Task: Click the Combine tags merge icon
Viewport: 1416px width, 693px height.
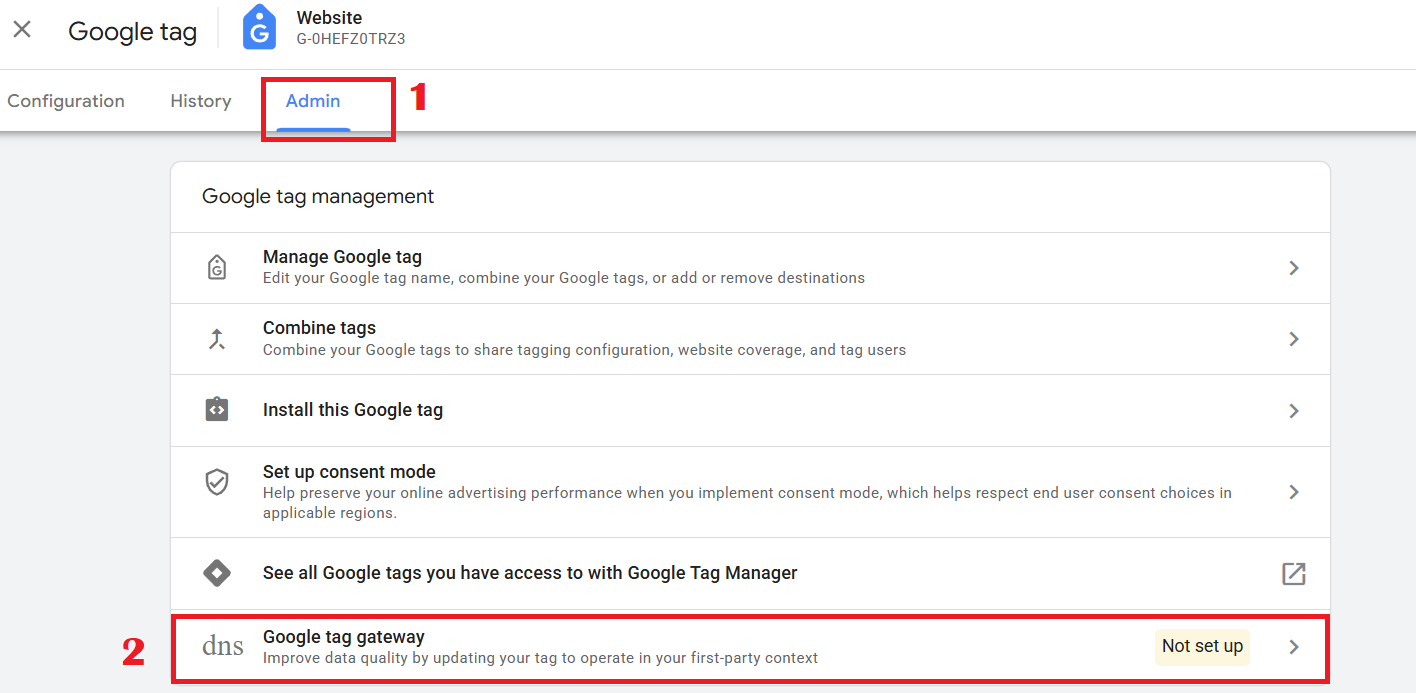Action: point(217,339)
